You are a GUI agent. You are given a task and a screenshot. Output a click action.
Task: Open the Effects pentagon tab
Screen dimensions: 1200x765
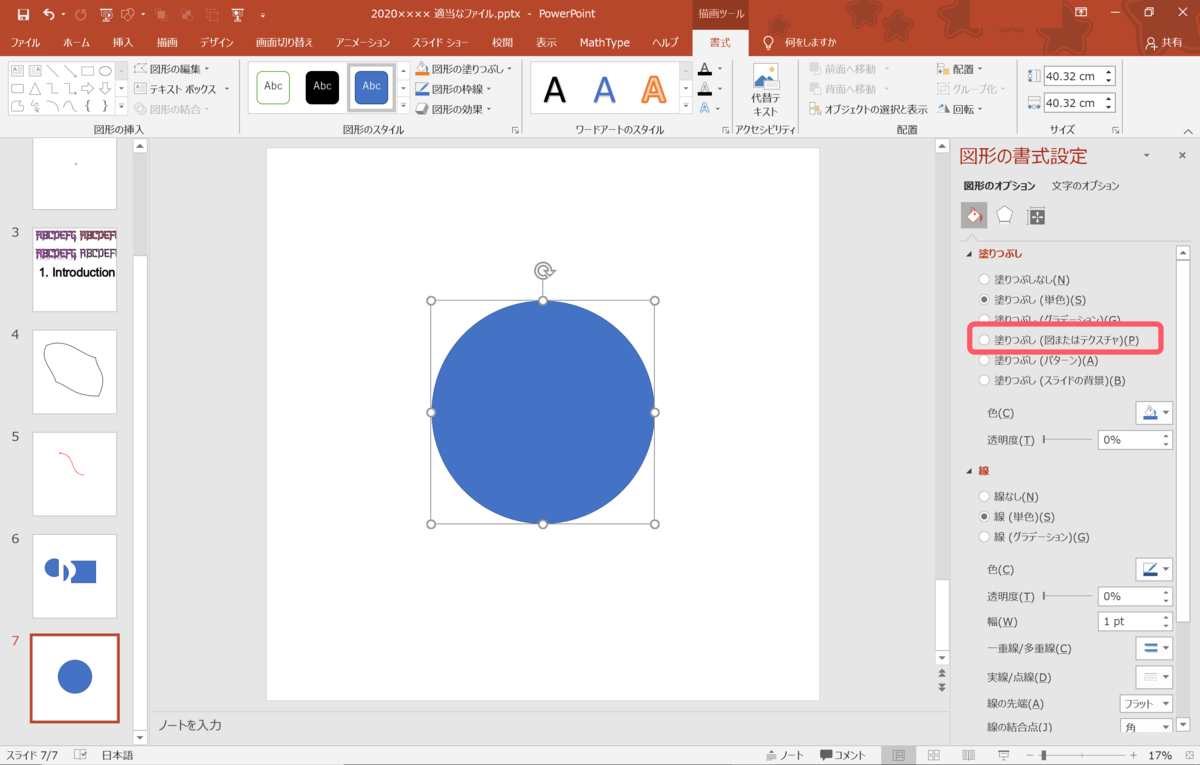(1005, 215)
